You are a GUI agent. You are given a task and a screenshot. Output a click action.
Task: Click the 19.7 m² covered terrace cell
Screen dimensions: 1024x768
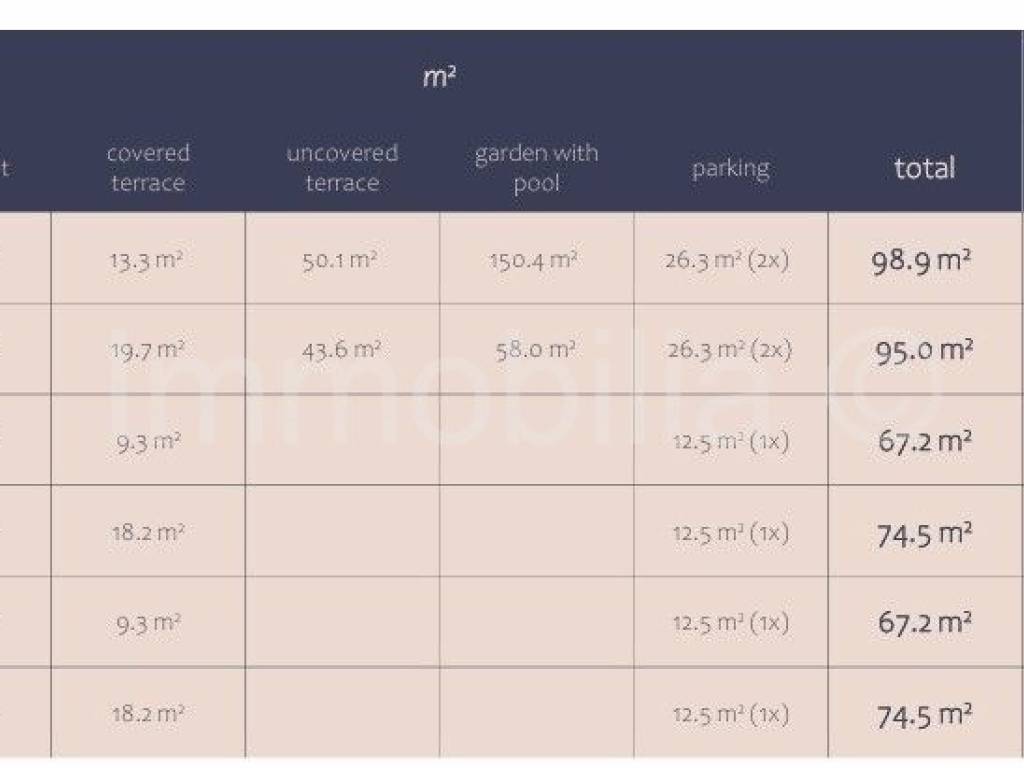pos(147,350)
